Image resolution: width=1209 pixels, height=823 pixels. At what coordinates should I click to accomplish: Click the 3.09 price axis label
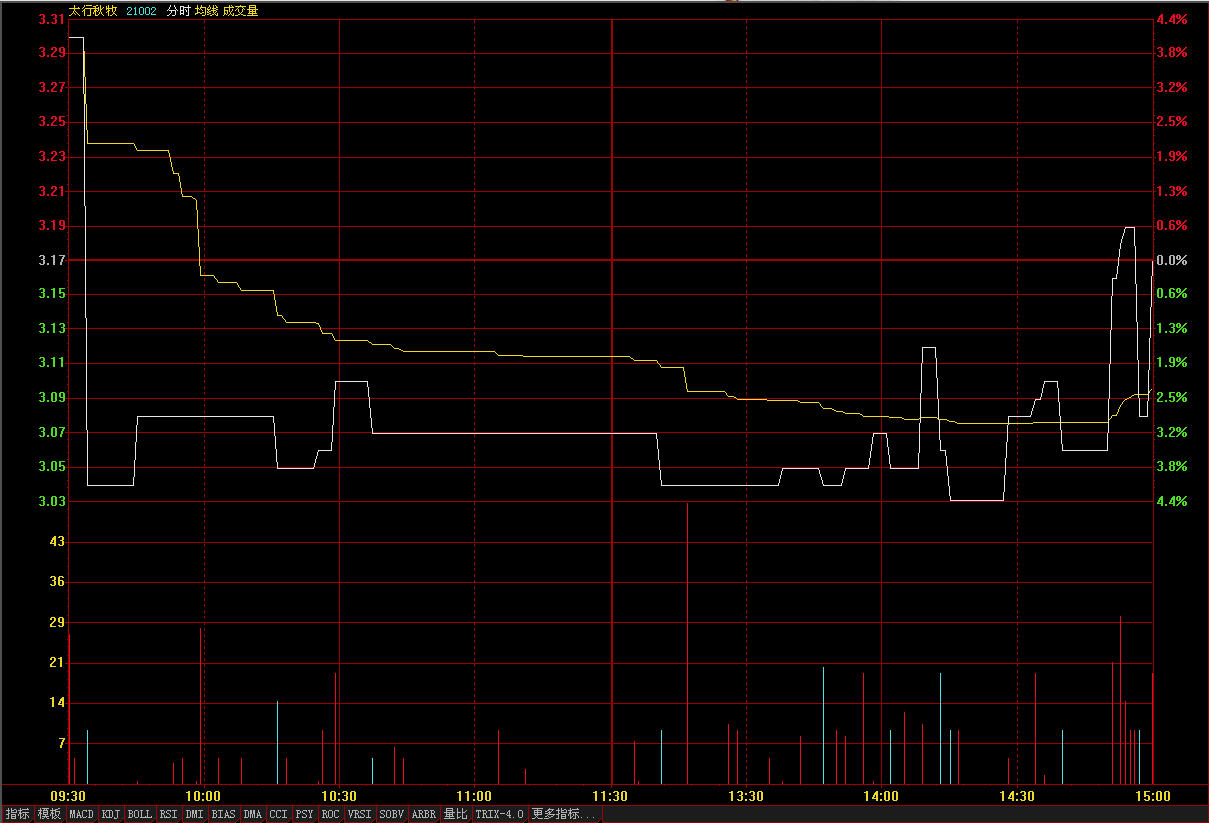pos(51,397)
